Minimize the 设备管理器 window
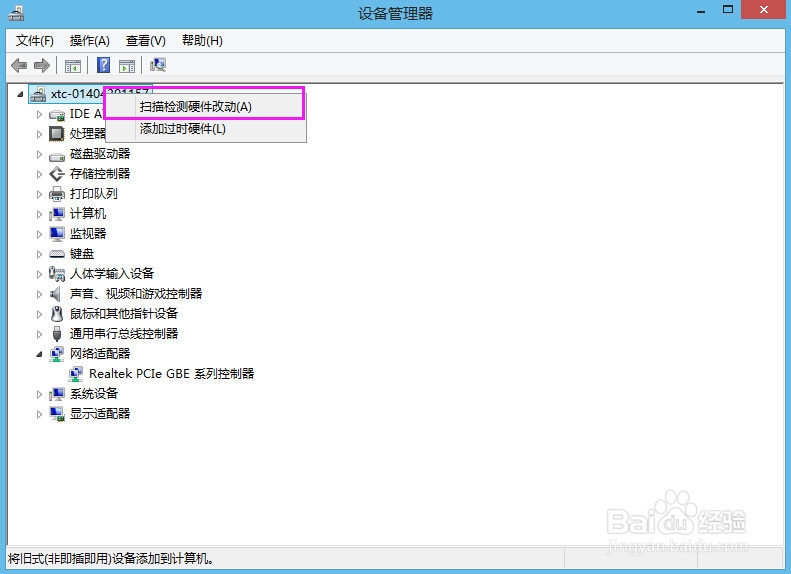The width and height of the screenshot is (791, 574). pos(701,10)
